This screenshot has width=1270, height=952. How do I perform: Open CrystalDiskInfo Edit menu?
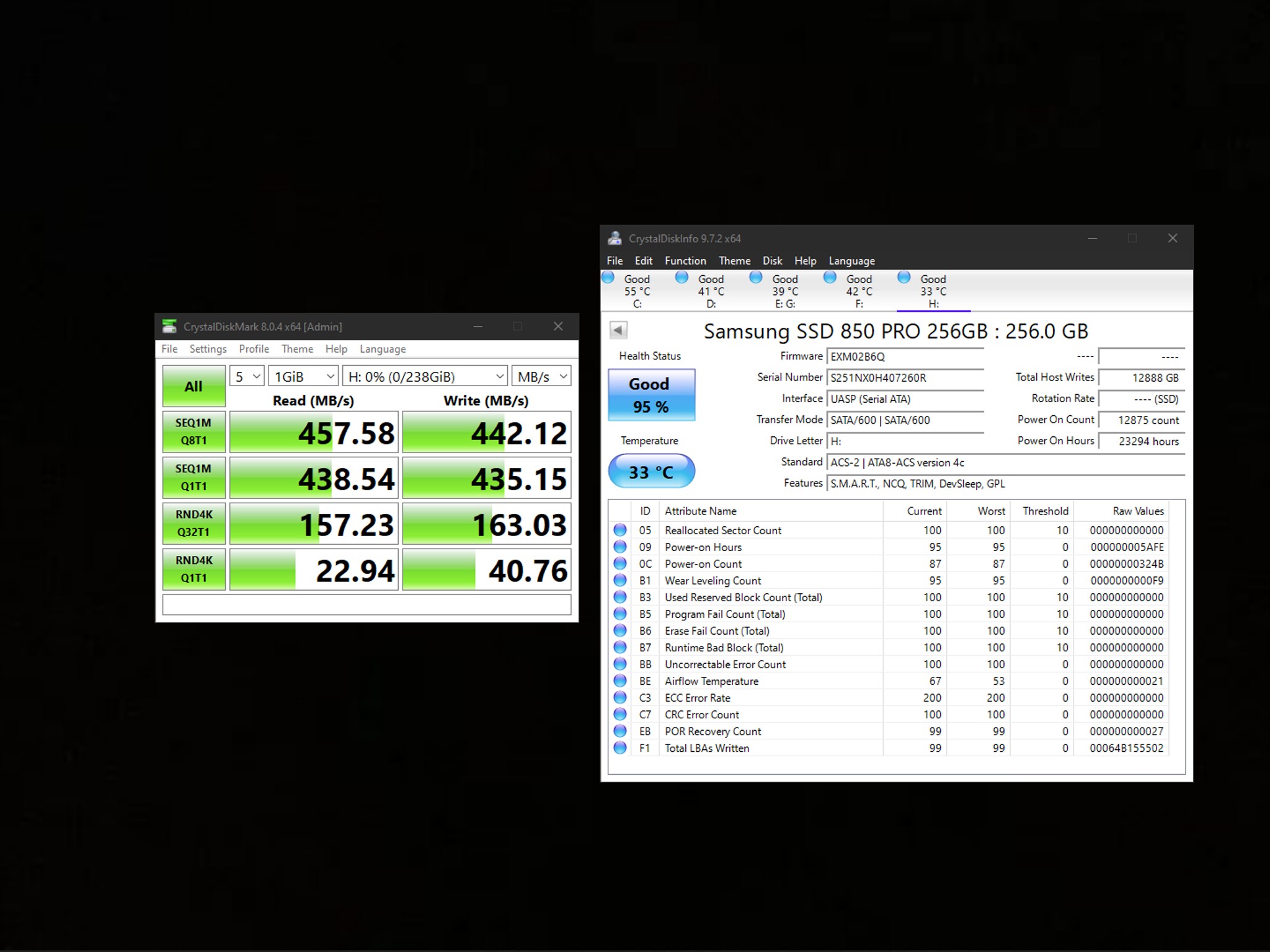(x=644, y=261)
